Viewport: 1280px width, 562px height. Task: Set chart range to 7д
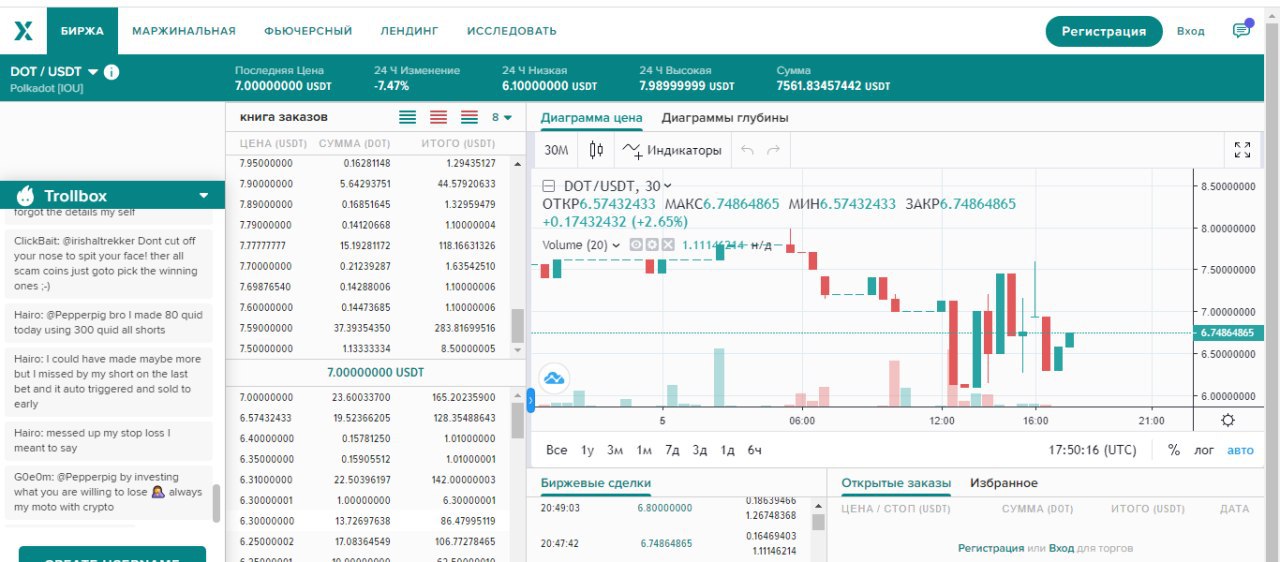click(x=672, y=450)
